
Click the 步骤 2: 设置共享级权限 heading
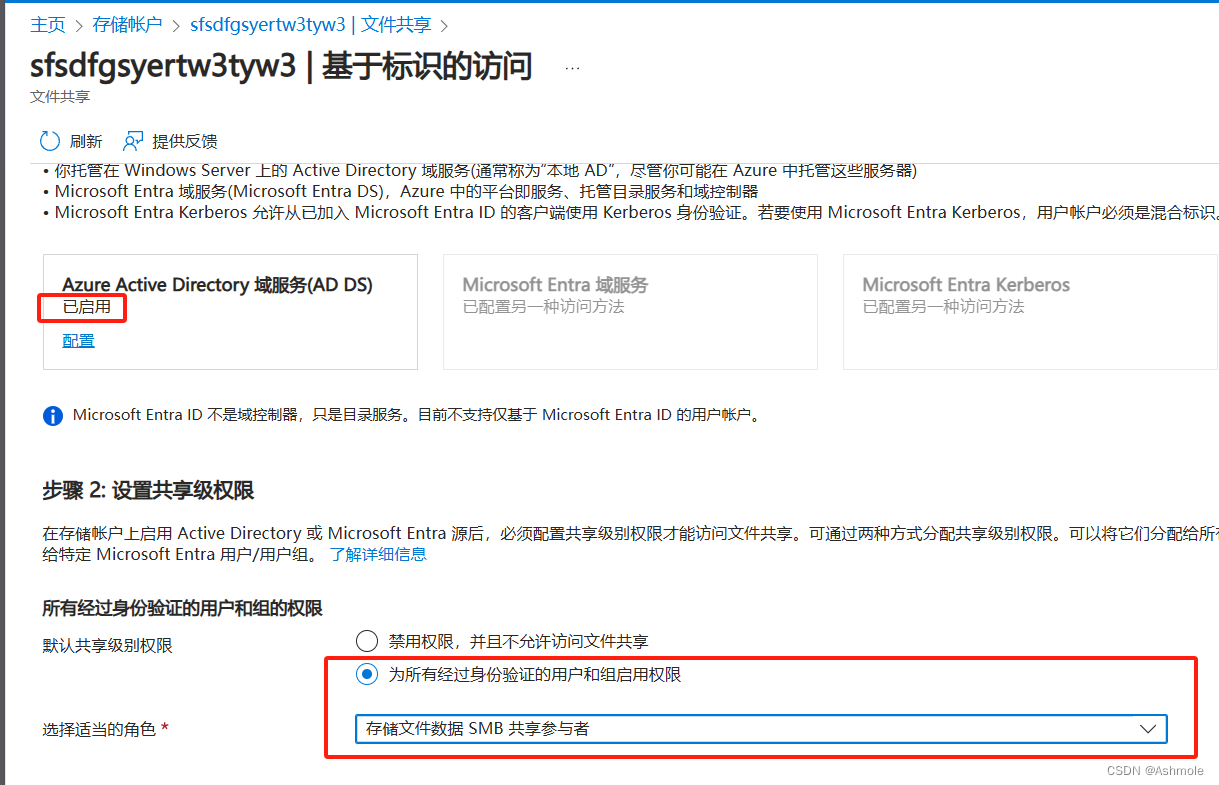point(148,490)
